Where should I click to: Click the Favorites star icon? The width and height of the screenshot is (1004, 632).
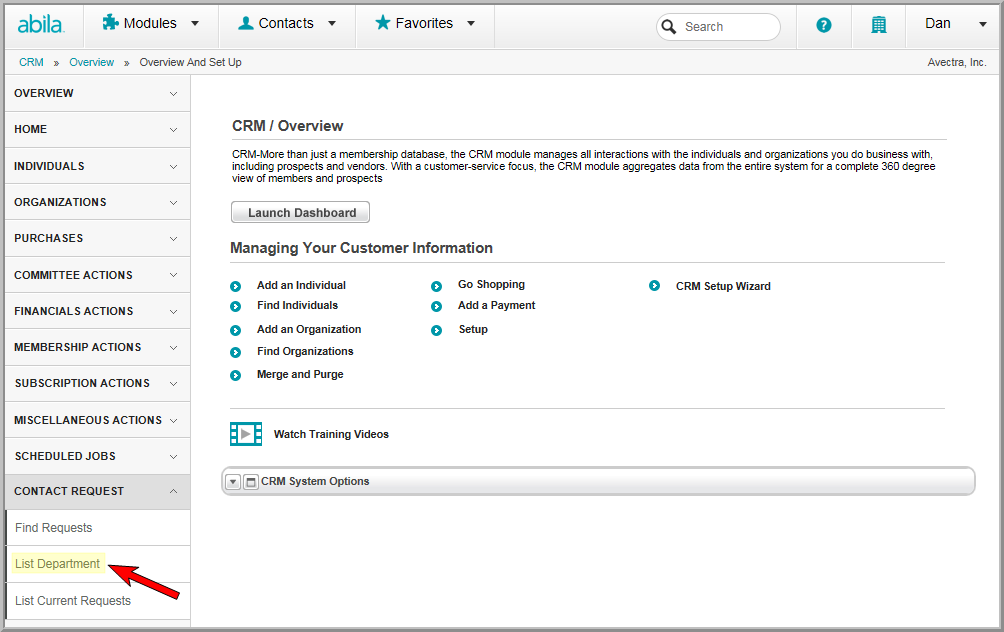383,22
